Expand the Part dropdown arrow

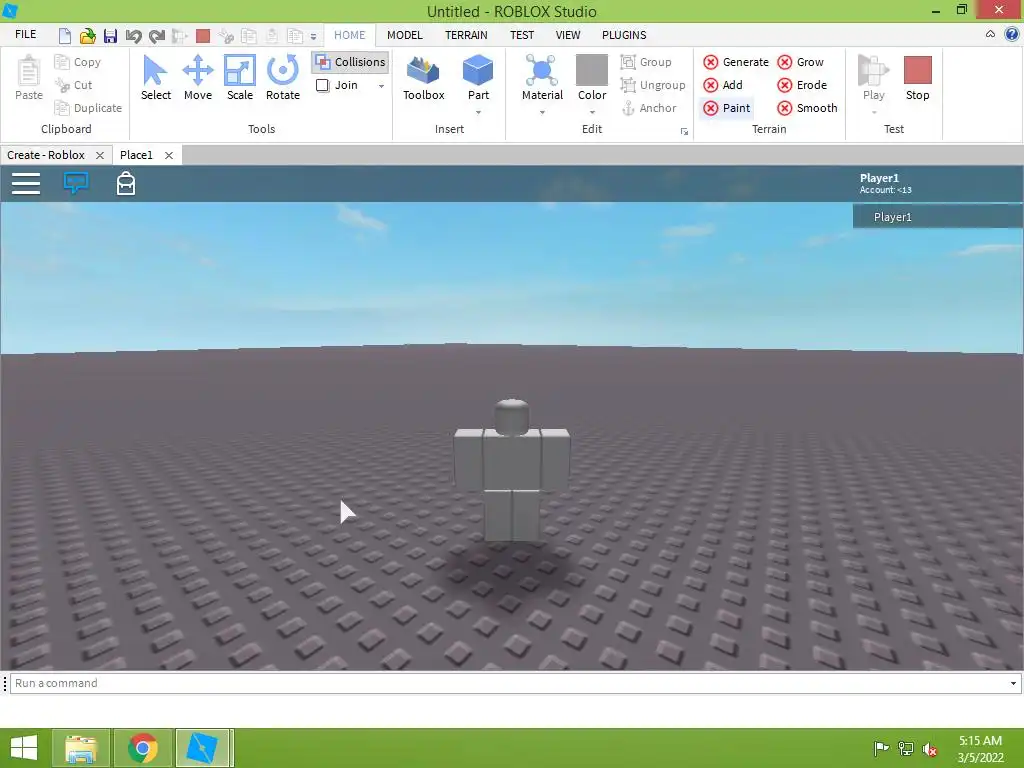478,112
